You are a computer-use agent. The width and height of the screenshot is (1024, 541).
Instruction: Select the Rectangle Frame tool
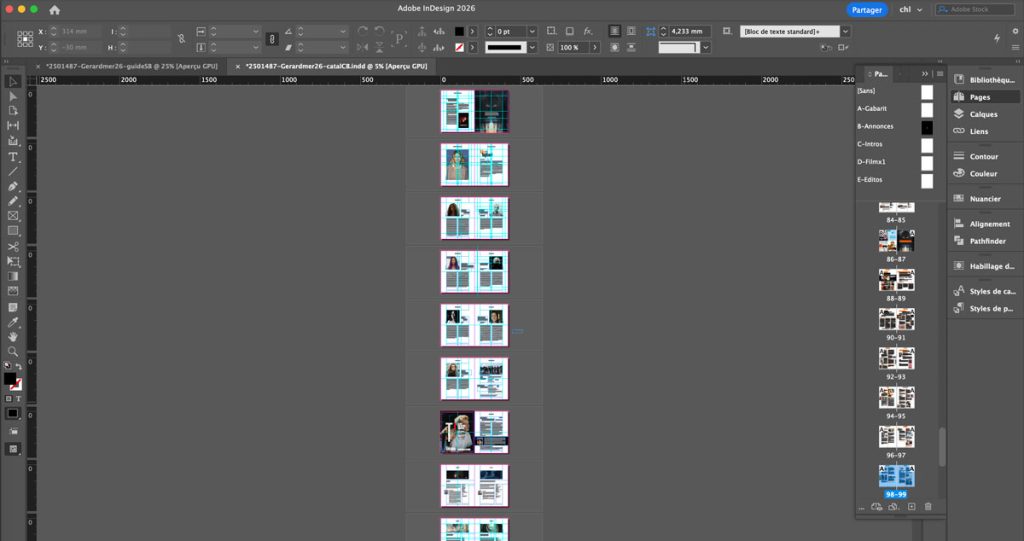pos(12,216)
